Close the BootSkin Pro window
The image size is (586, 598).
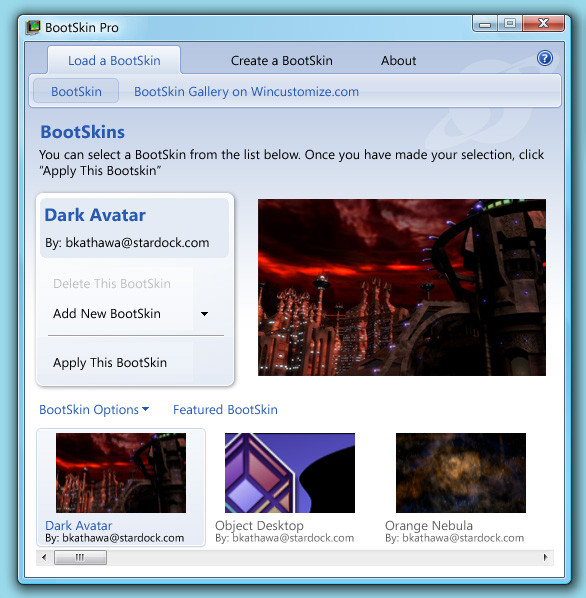[543, 24]
